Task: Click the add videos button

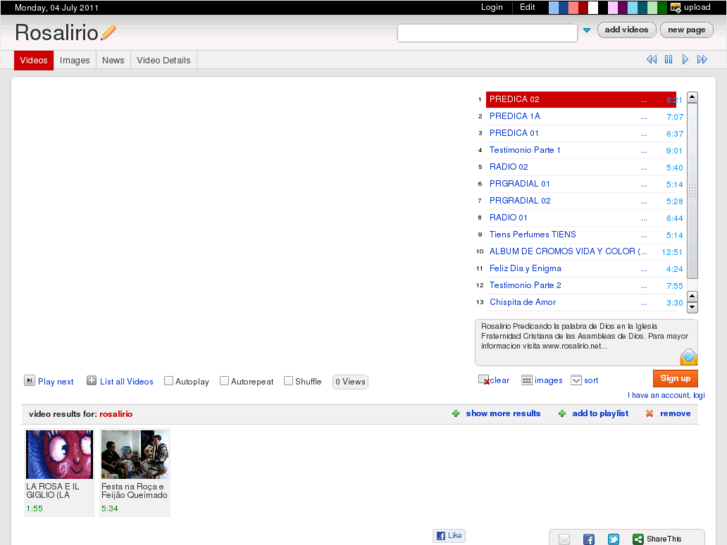Action: [x=626, y=30]
